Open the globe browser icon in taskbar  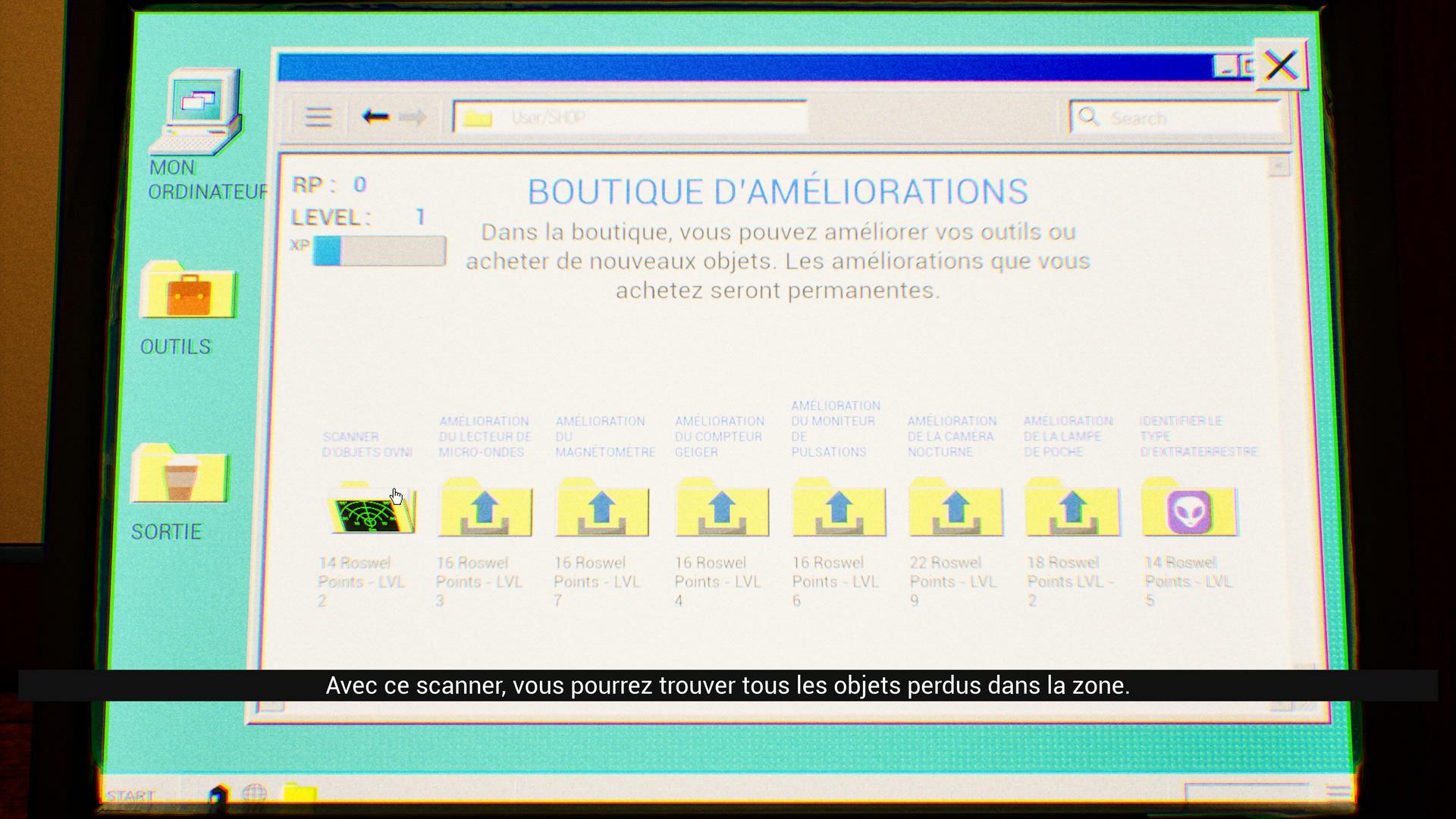[x=255, y=794]
